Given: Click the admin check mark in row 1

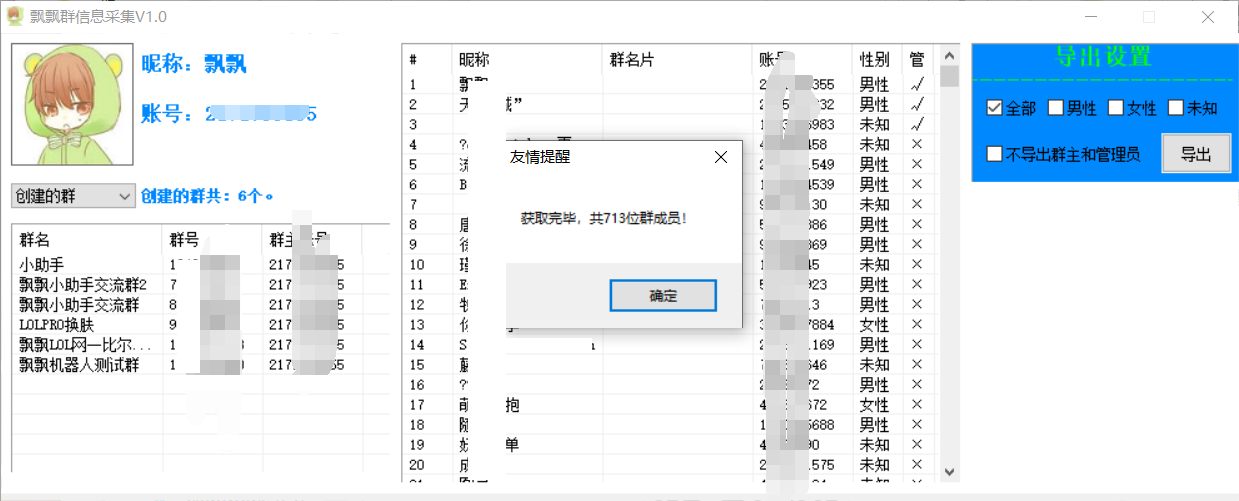Looking at the screenshot, I should click(x=918, y=85).
